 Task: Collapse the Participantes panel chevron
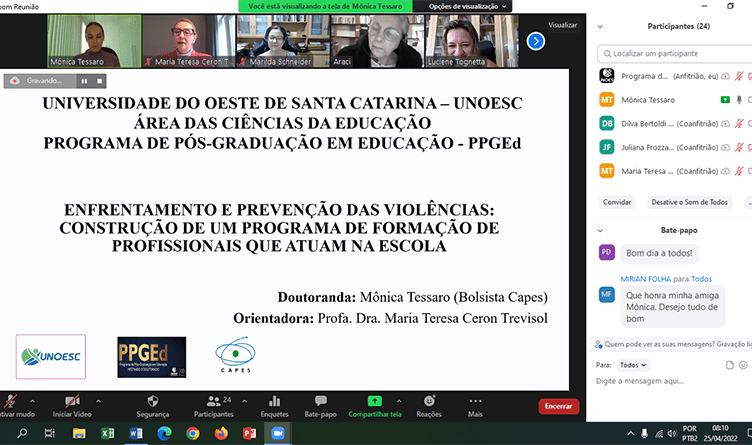602,27
